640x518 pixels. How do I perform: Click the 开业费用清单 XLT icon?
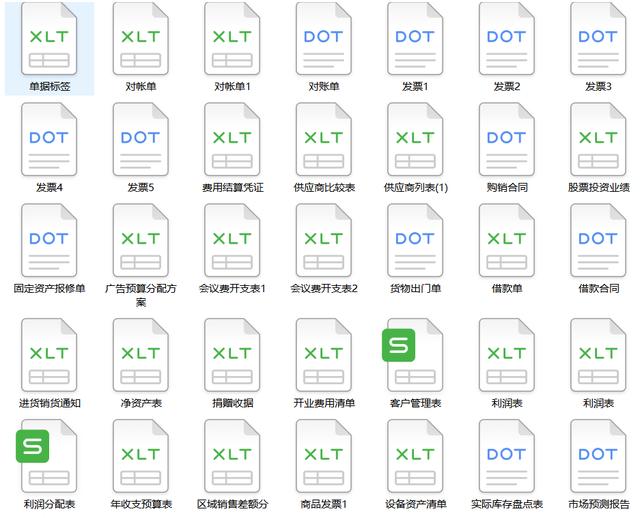323,355
